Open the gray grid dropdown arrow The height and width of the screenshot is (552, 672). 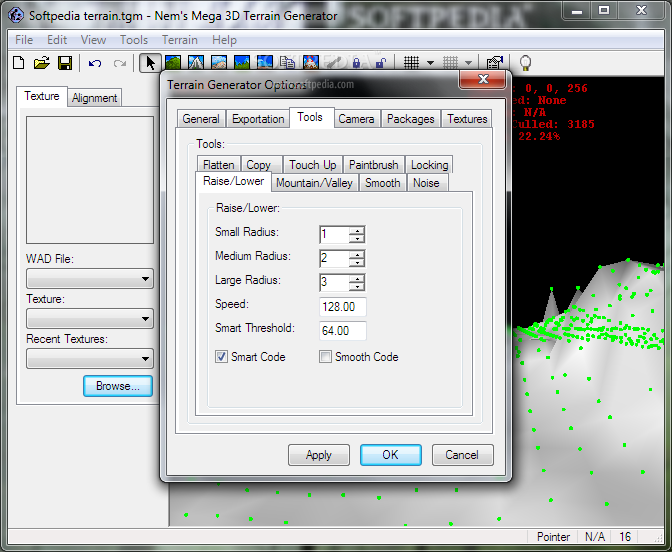(x=468, y=63)
